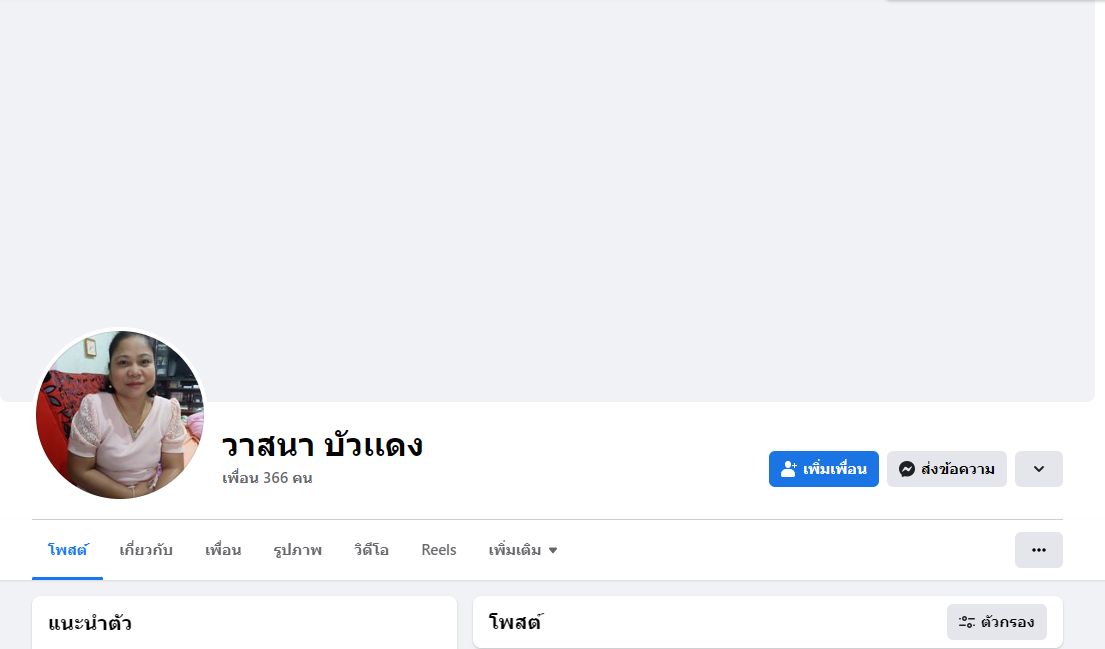1105x649 pixels.
Task: Select the โพสต์ tab
Action: 68,550
